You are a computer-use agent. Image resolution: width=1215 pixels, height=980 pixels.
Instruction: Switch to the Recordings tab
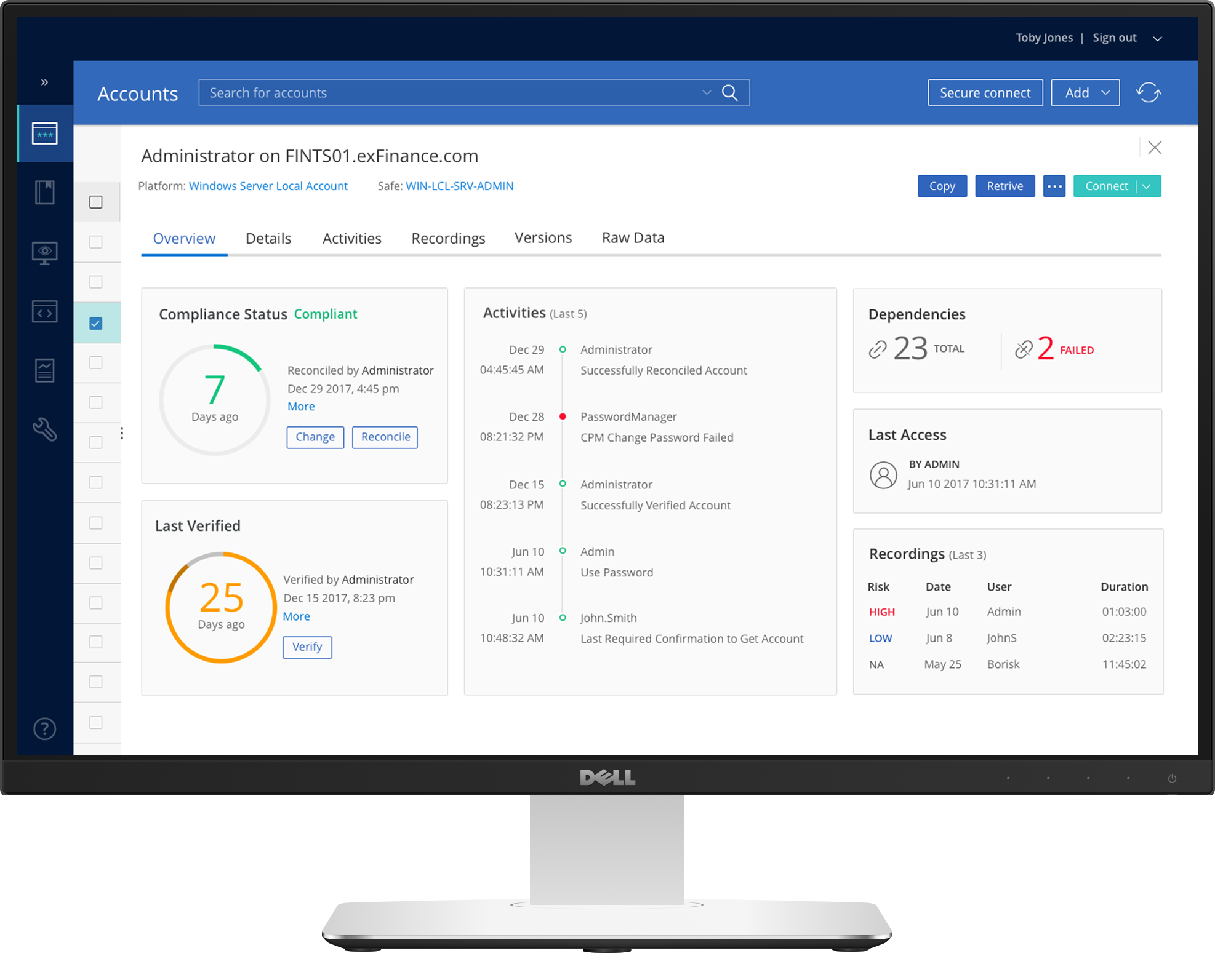448,238
